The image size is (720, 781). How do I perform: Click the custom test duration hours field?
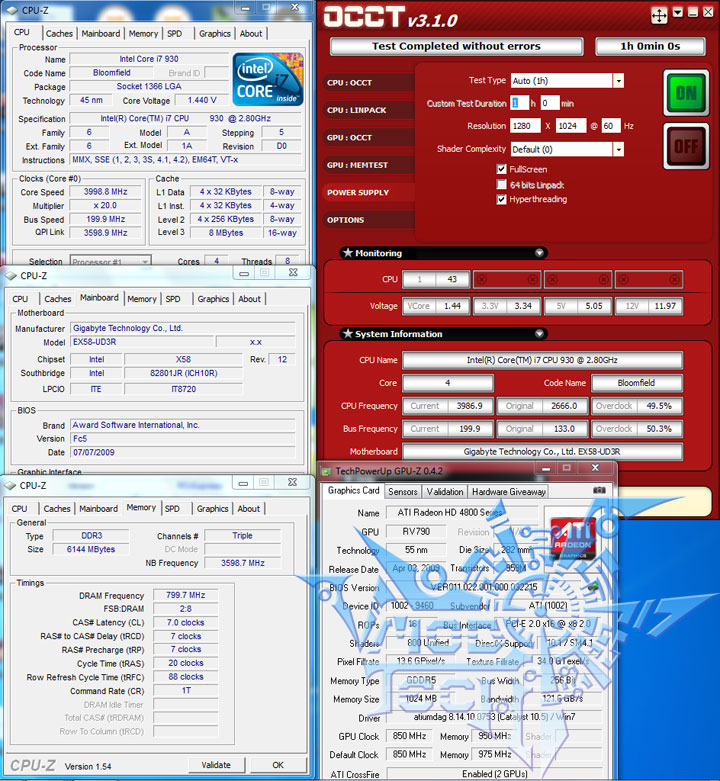[x=519, y=103]
